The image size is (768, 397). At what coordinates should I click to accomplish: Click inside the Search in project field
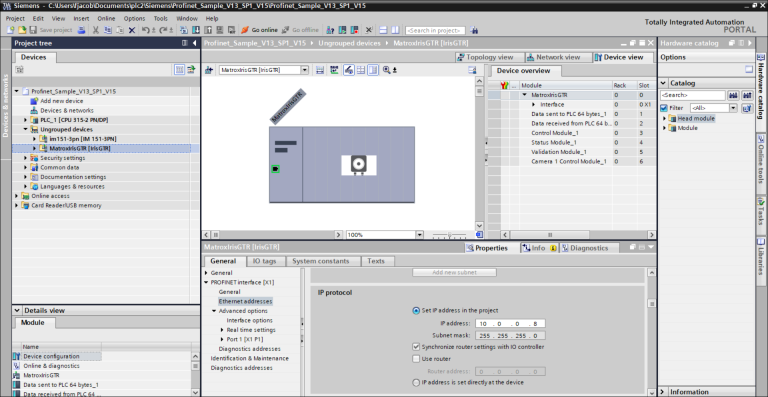pos(435,30)
